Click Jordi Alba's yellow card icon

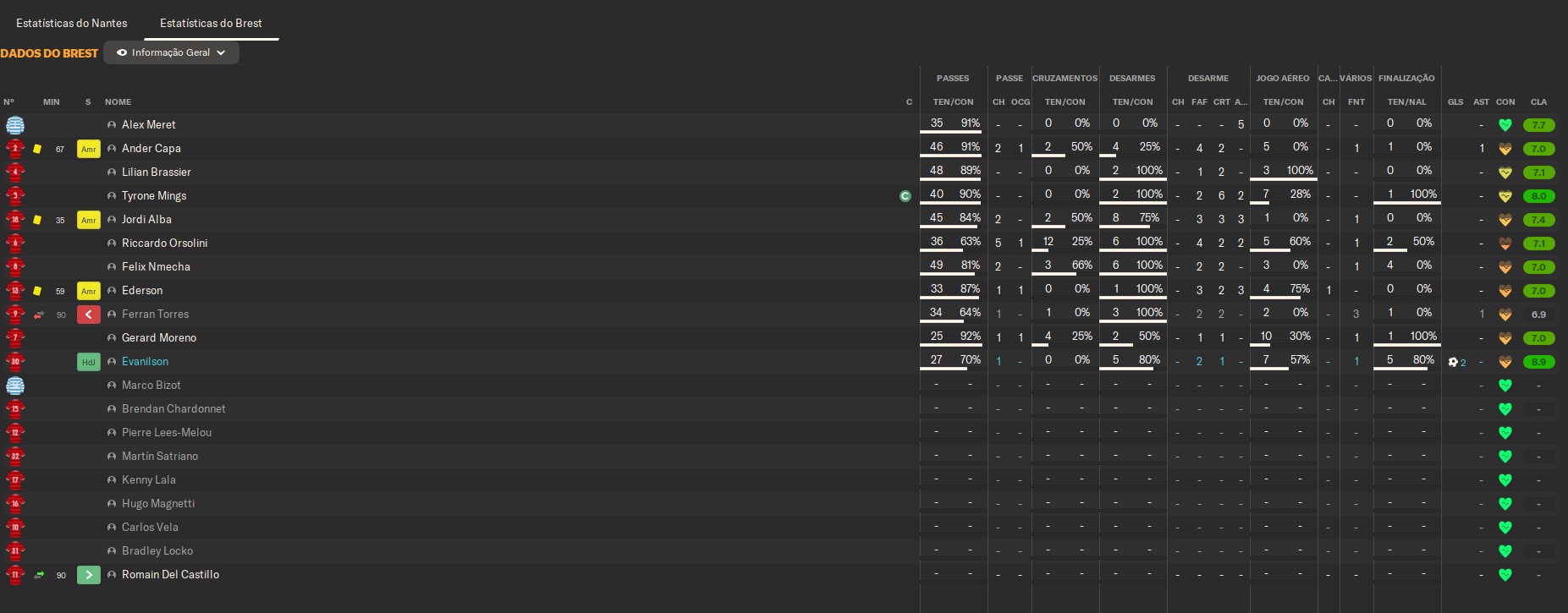37,220
